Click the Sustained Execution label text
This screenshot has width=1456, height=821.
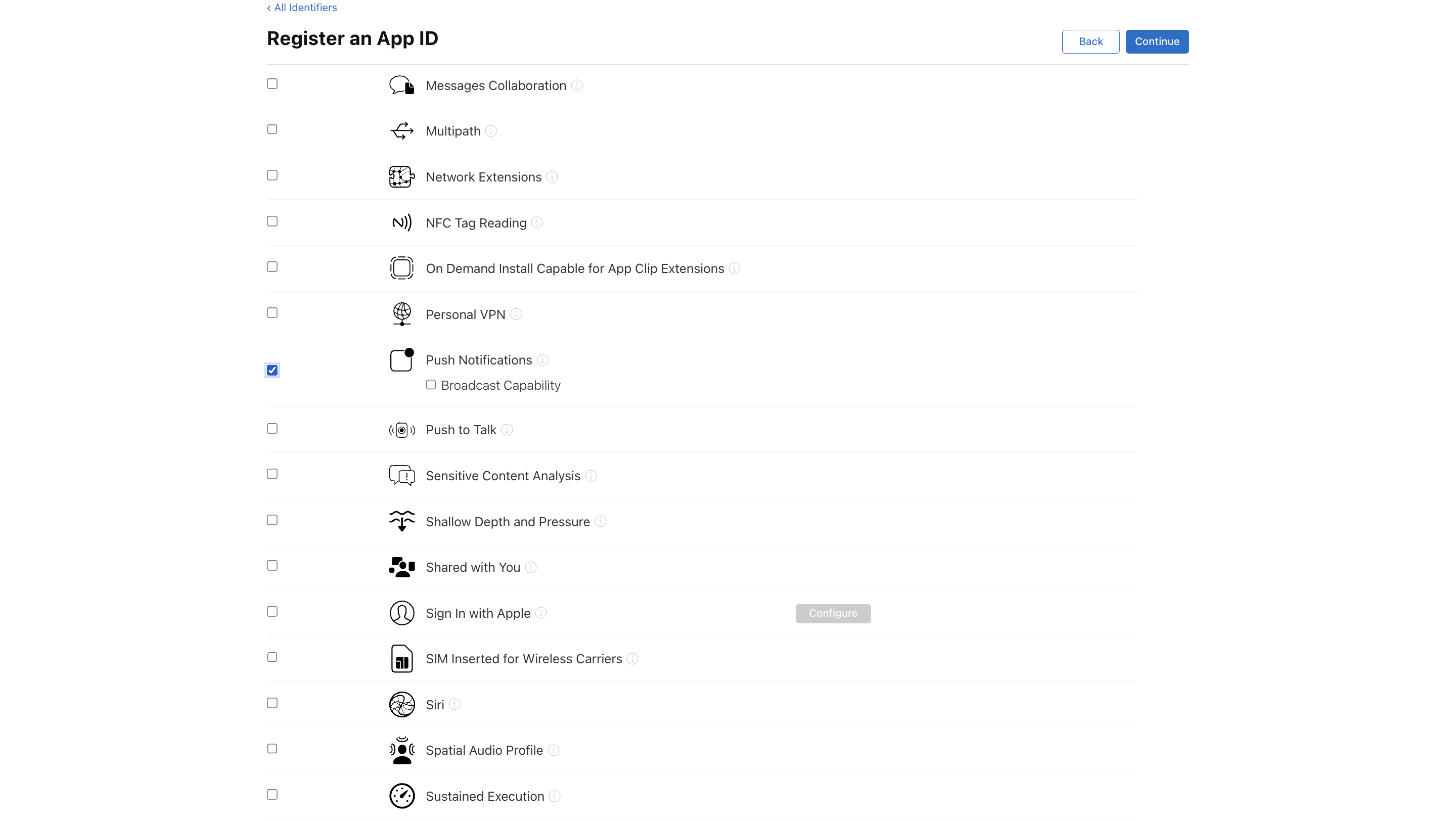(x=485, y=796)
